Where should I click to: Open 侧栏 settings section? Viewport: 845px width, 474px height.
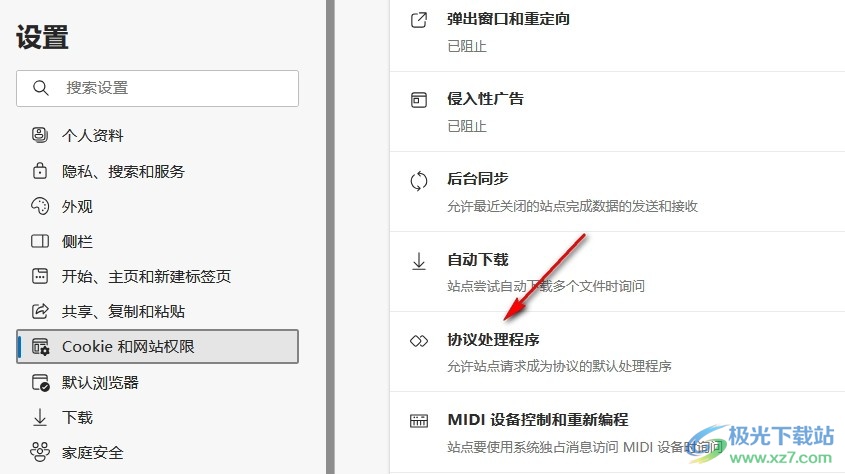(x=77, y=241)
